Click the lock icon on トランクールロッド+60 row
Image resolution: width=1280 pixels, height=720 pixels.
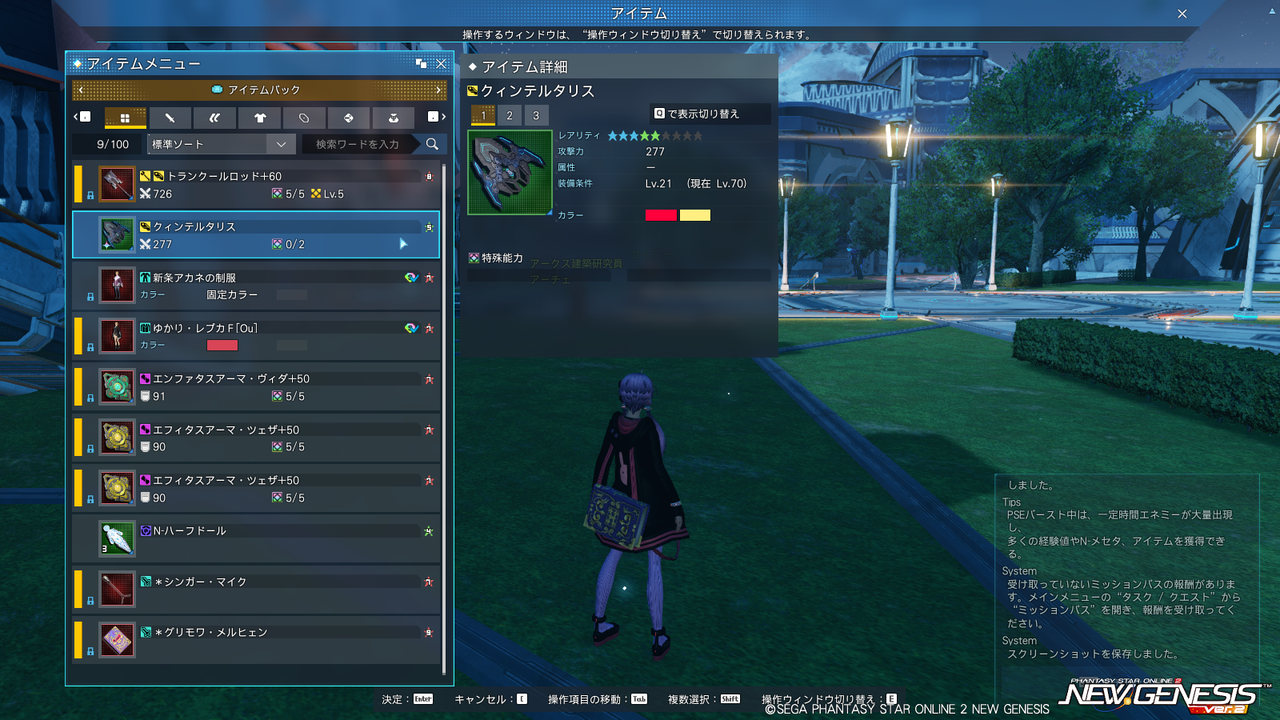(90, 195)
